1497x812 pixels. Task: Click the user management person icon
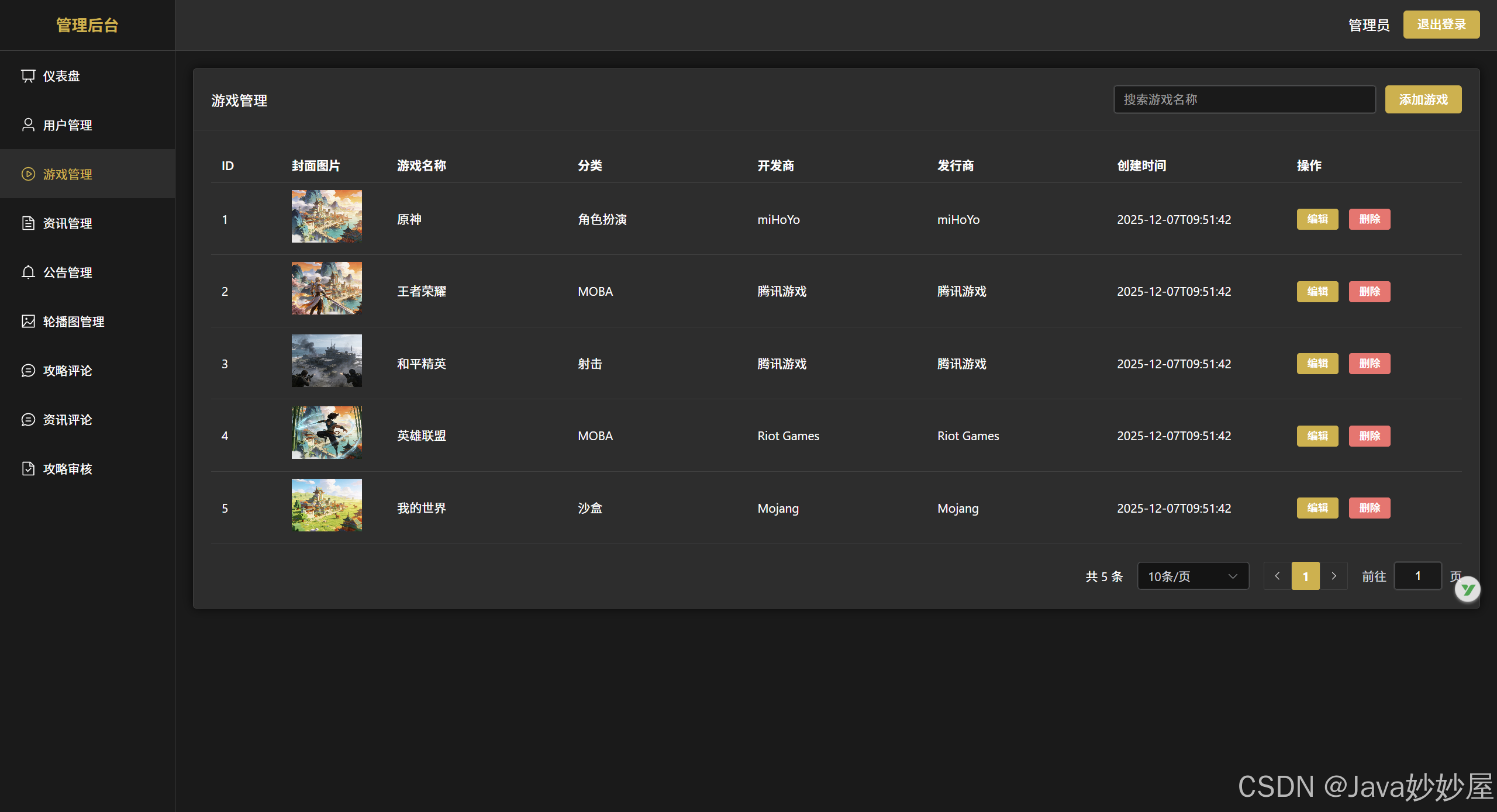tap(28, 125)
